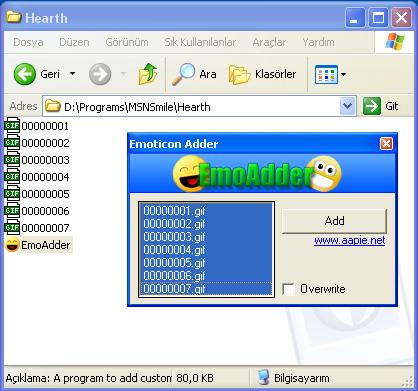Expand the views button dropdown arrow

pos(343,74)
